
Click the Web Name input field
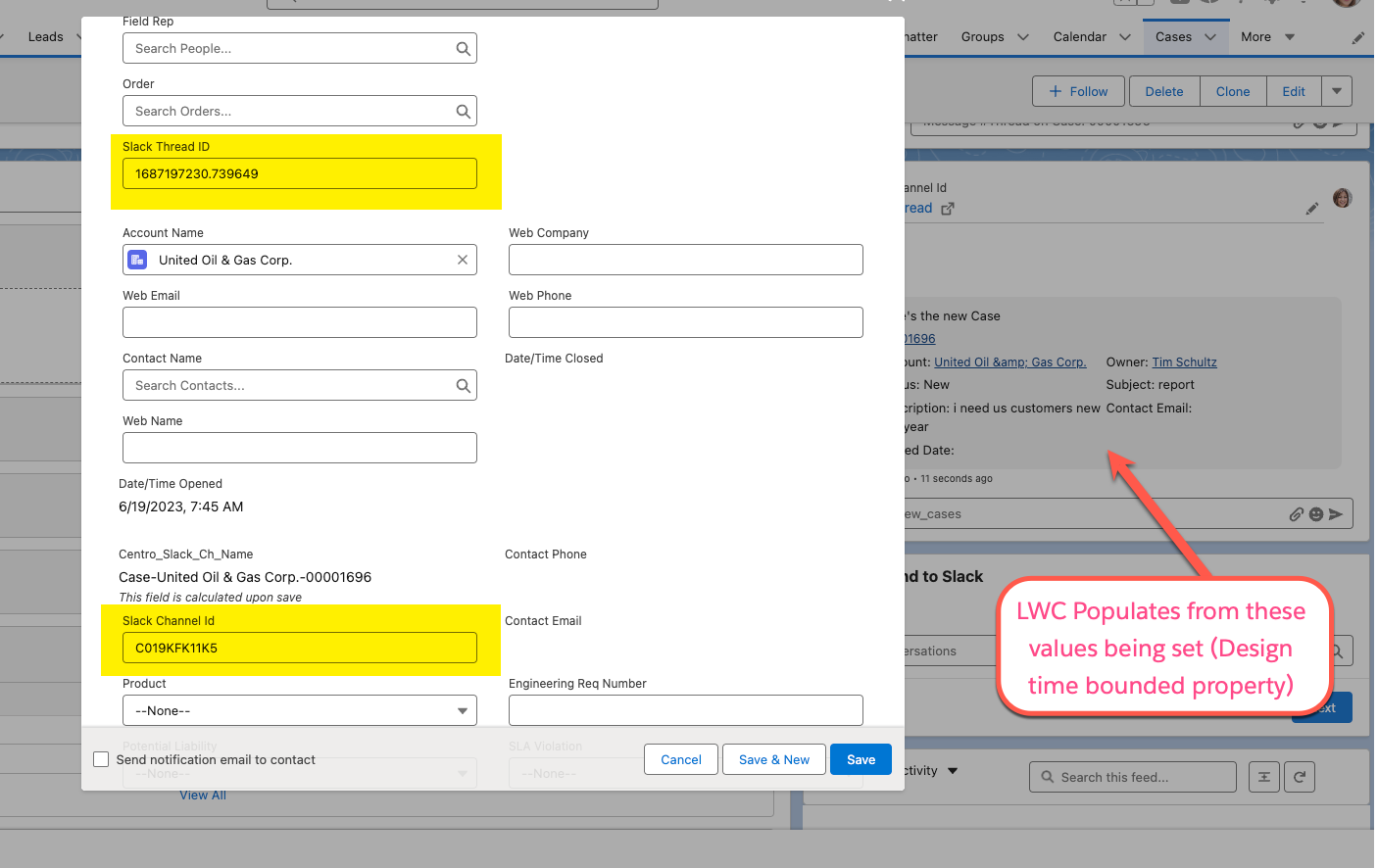[x=300, y=448]
